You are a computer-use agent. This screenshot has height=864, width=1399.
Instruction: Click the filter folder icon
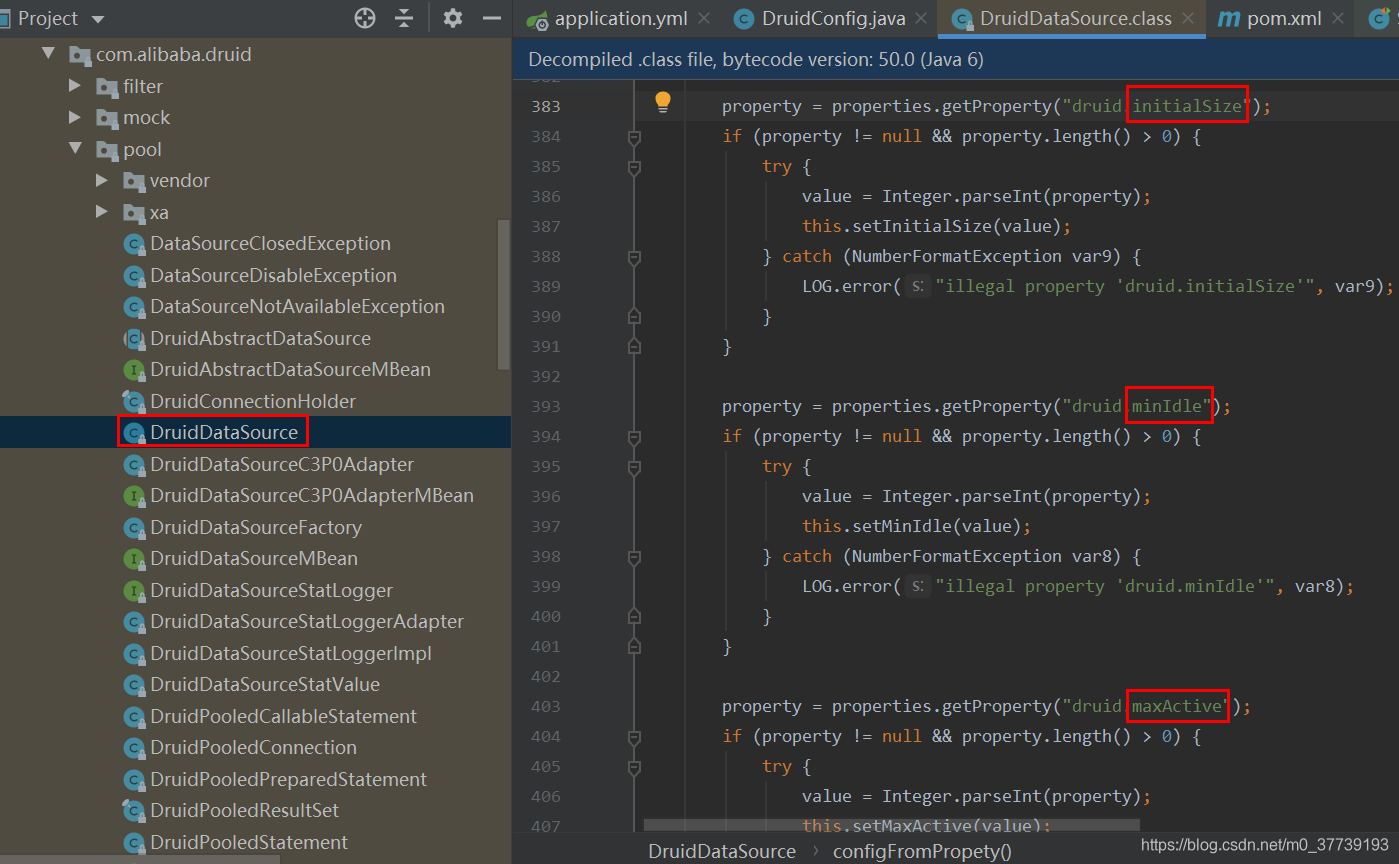[x=106, y=87]
